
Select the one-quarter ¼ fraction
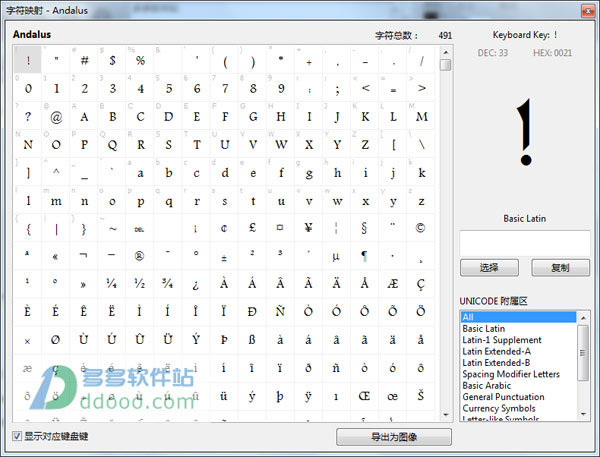coord(112,284)
